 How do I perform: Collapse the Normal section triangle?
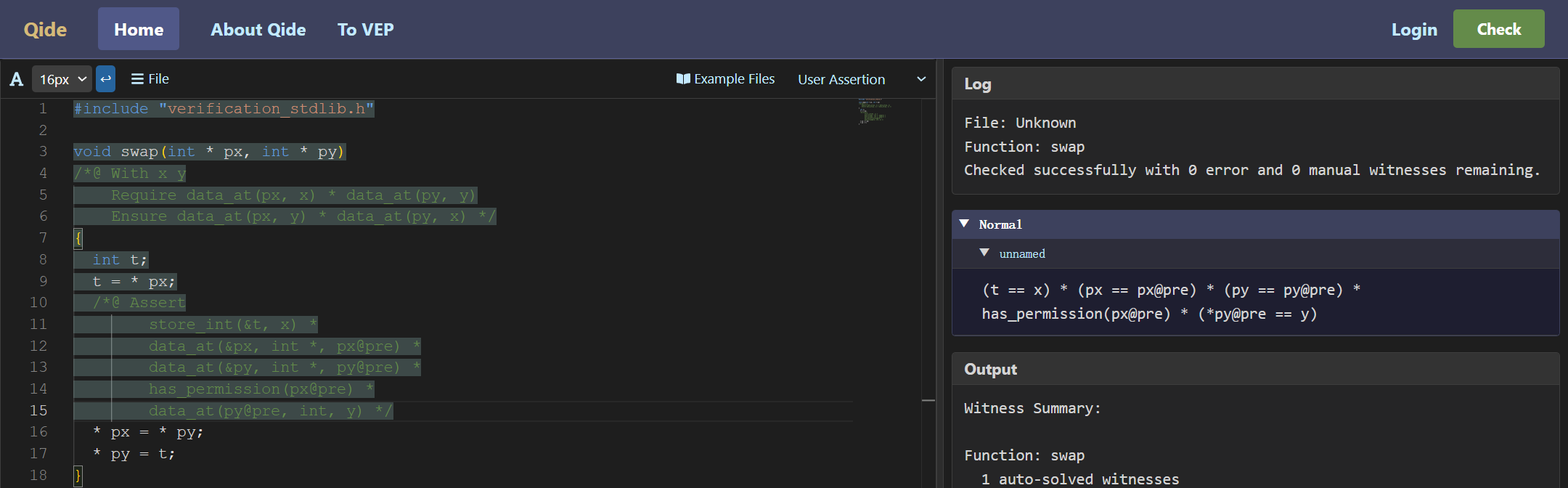(964, 224)
